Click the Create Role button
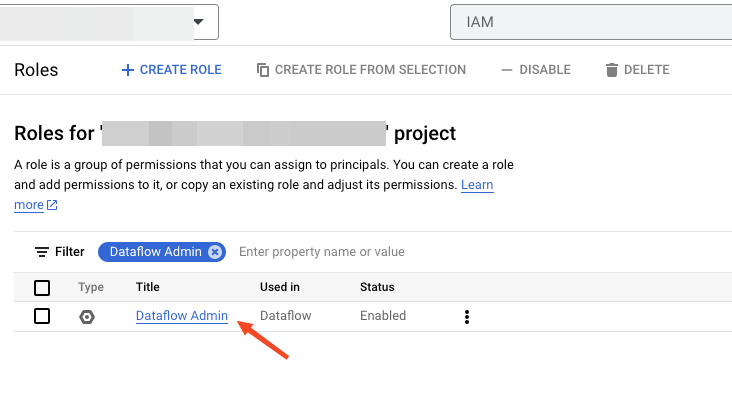Viewport: 732px width, 407px height. (x=171, y=70)
